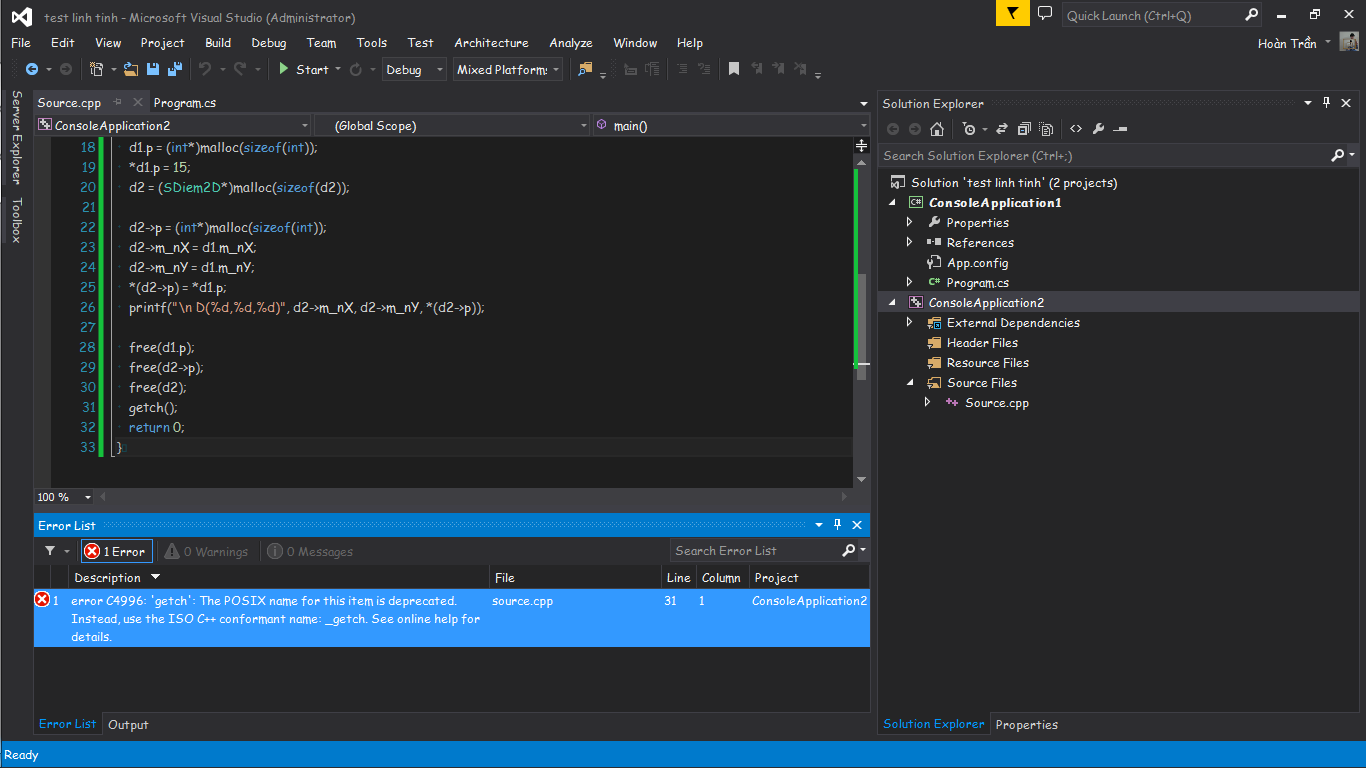This screenshot has width=1366, height=768.
Task: Open the Architecture menu
Action: coord(491,43)
